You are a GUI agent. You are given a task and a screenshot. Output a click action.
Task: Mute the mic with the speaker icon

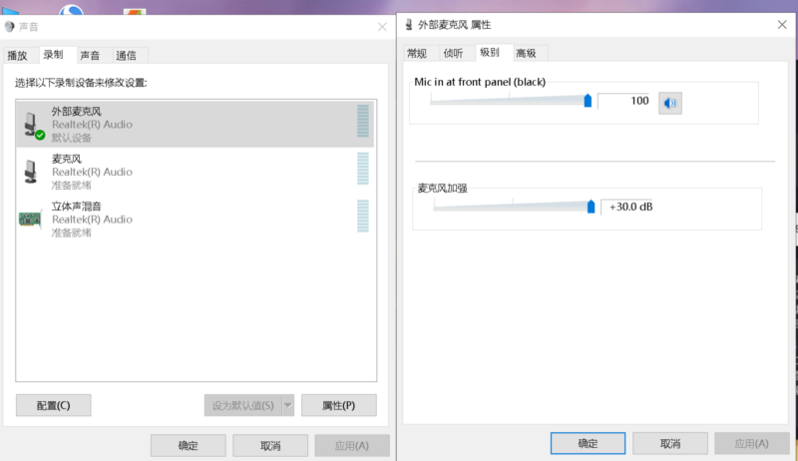[670, 101]
